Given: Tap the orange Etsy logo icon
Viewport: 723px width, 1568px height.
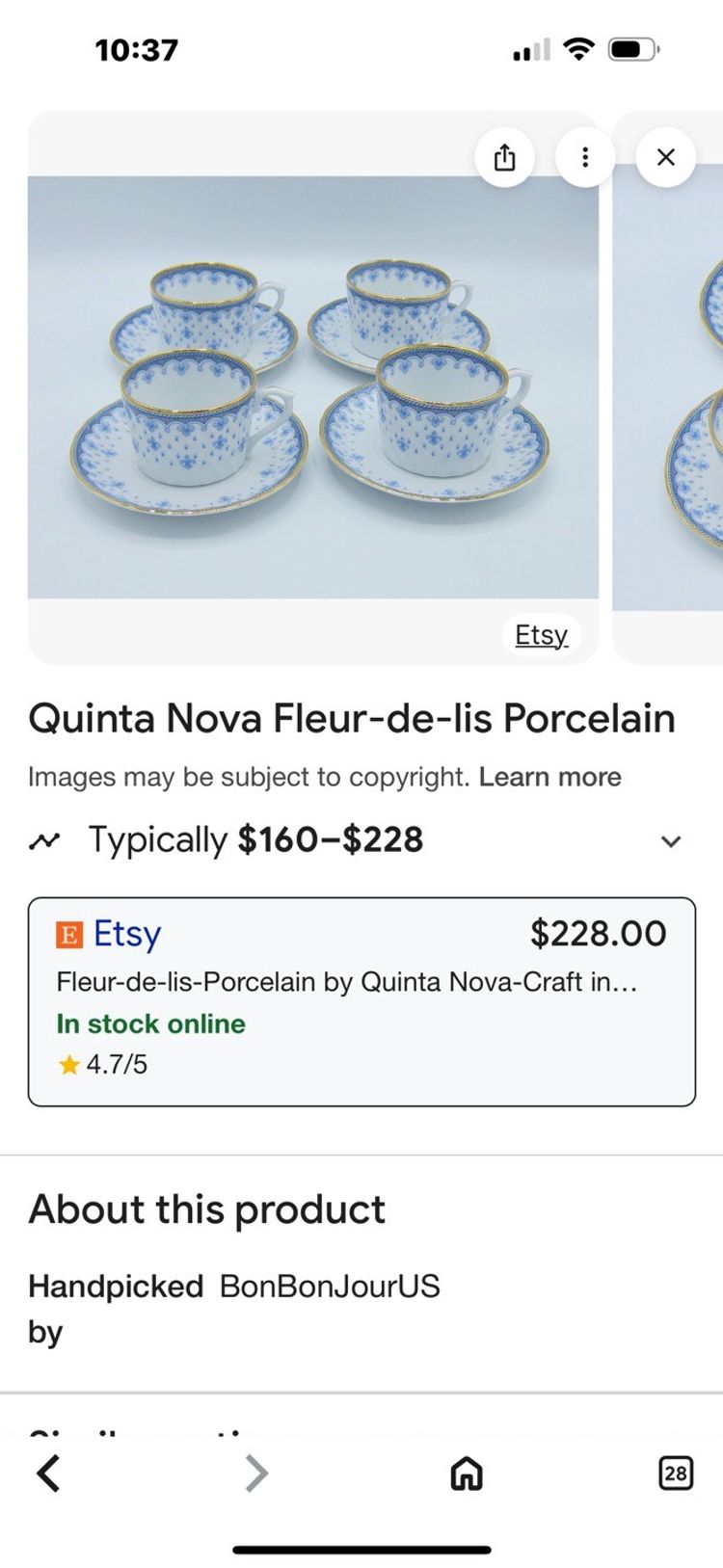Looking at the screenshot, I should (x=69, y=934).
